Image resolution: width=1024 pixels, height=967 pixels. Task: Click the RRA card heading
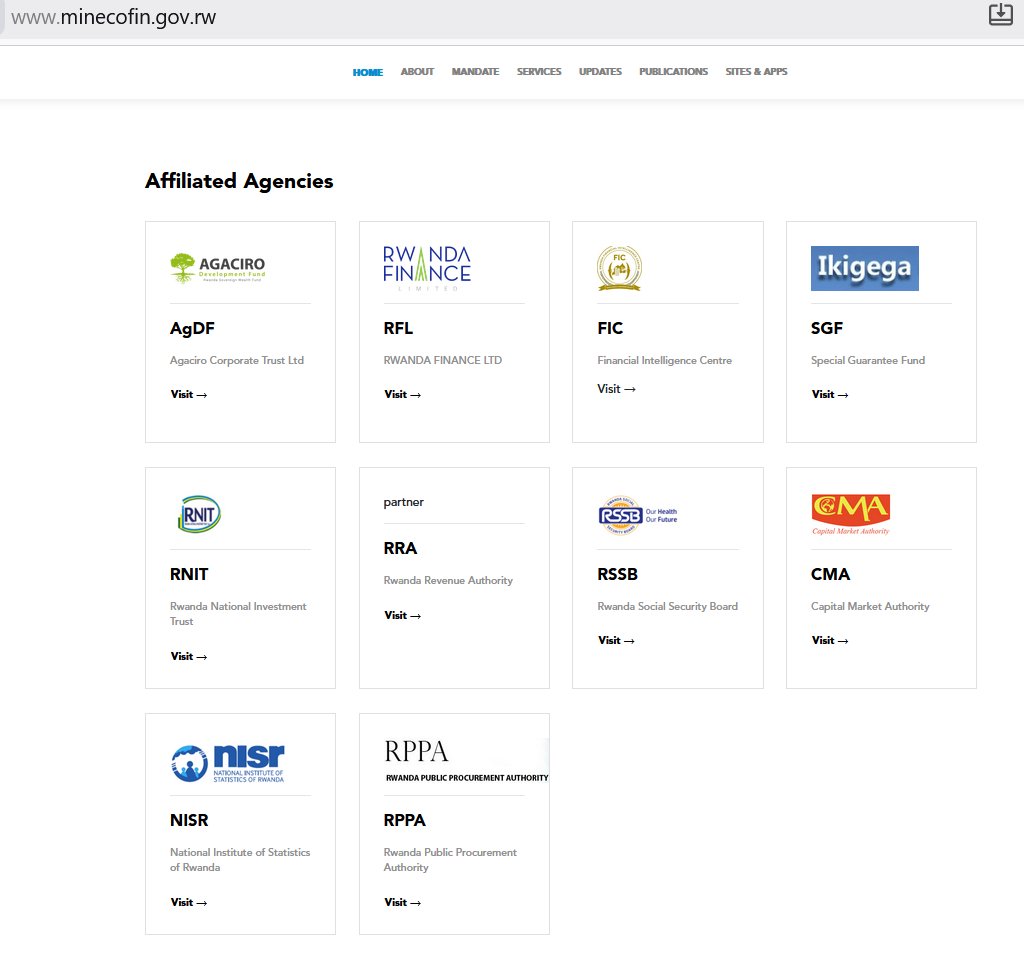pos(400,548)
